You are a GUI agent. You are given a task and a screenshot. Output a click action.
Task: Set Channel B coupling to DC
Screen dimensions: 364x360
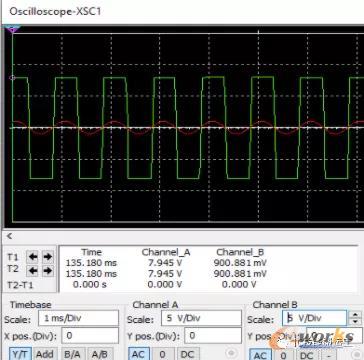pyautogui.click(x=306, y=355)
